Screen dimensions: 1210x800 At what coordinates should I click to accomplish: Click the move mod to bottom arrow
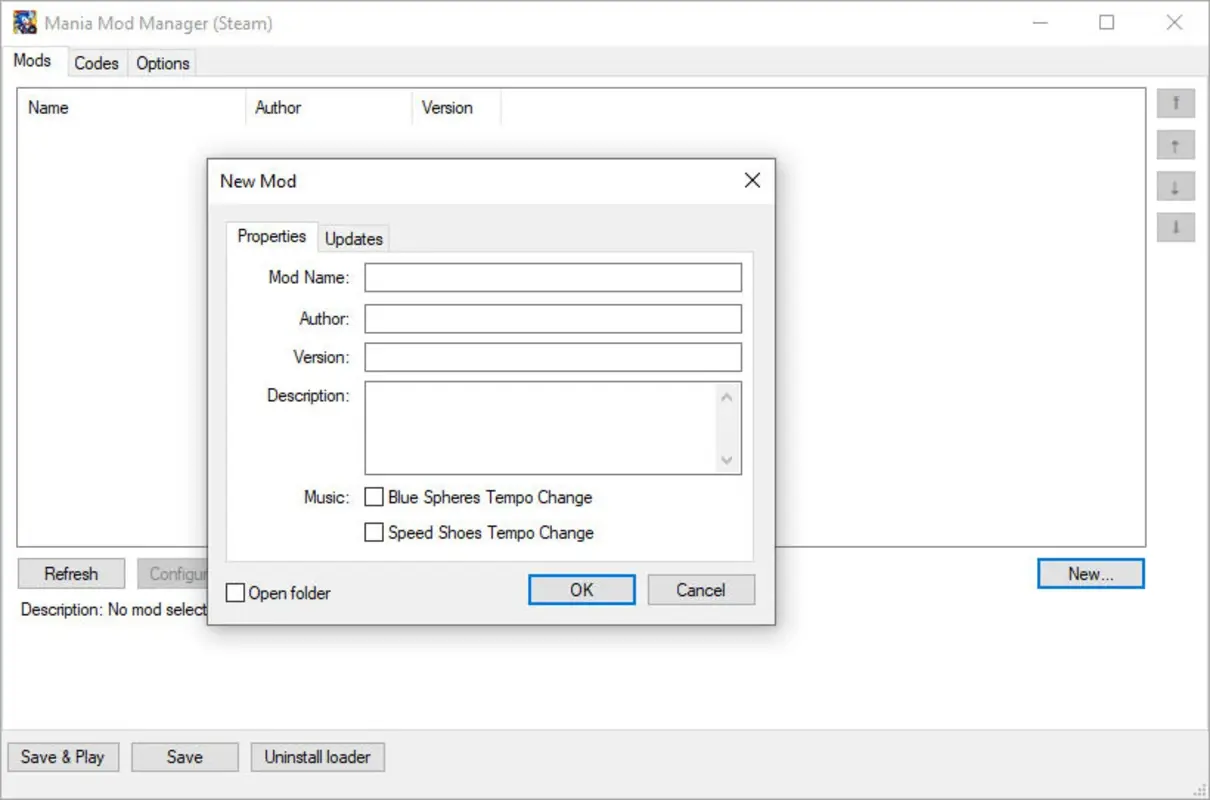tap(1176, 228)
